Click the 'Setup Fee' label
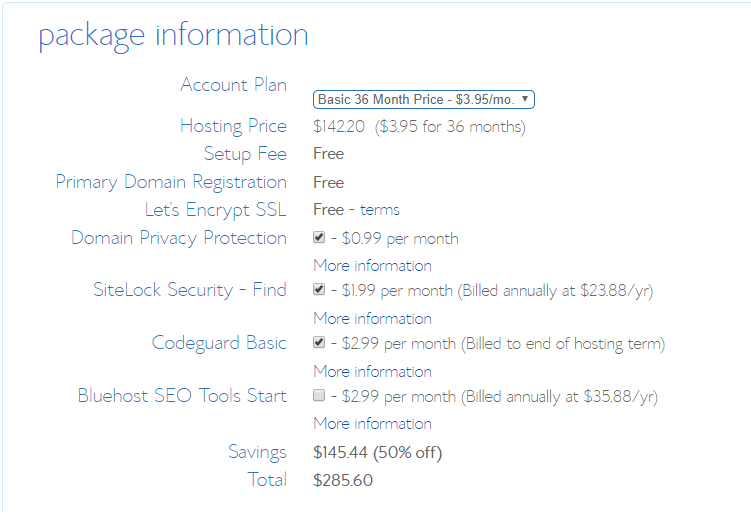The height and width of the screenshot is (517, 751). 245,154
